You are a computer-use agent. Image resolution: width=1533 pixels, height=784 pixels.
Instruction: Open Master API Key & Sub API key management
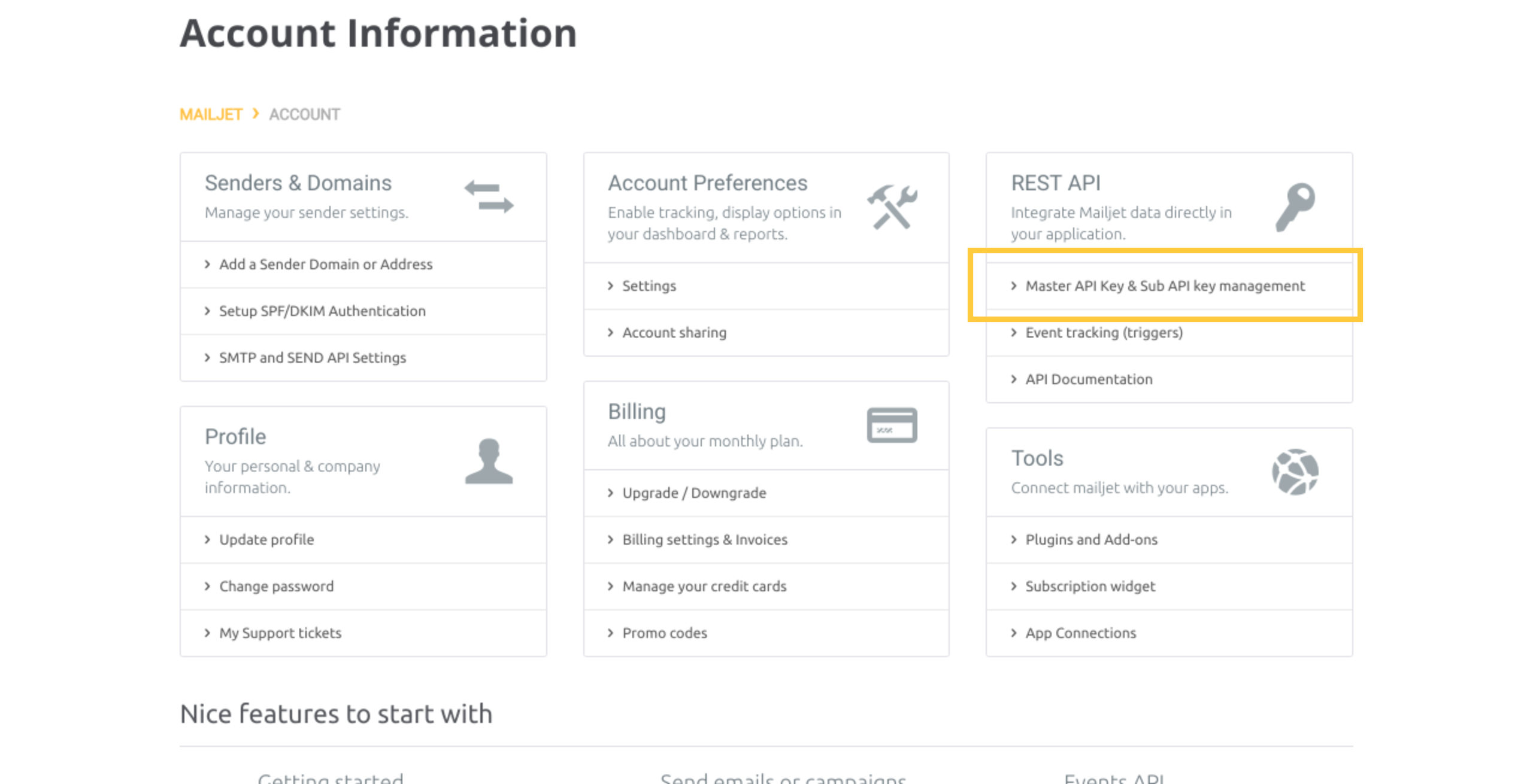[1165, 286]
